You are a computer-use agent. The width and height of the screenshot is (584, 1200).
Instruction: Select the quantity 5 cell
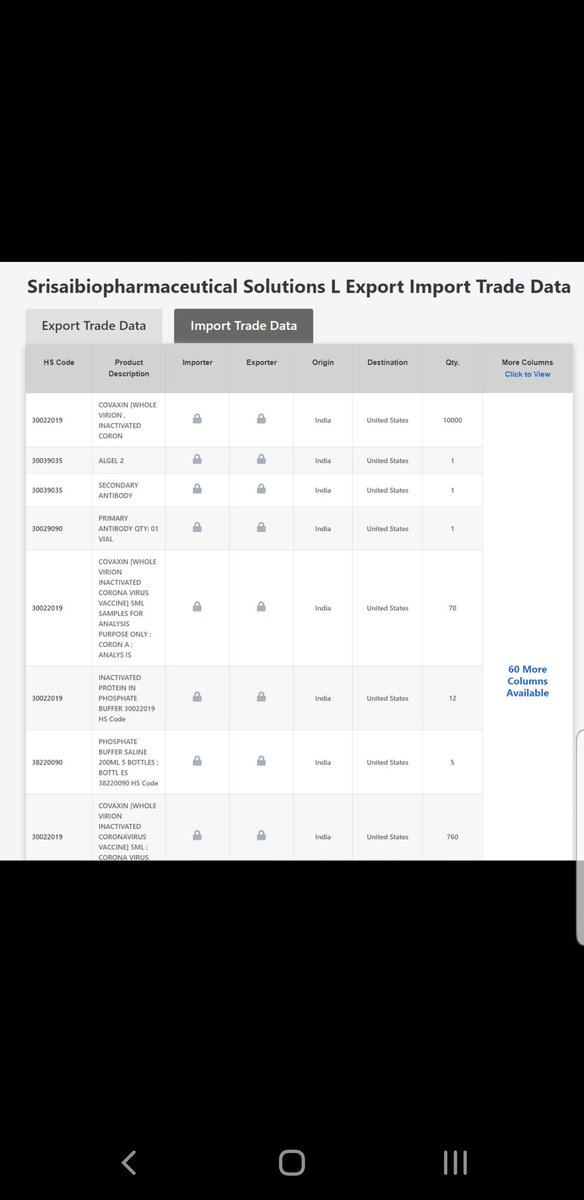pyautogui.click(x=452, y=762)
